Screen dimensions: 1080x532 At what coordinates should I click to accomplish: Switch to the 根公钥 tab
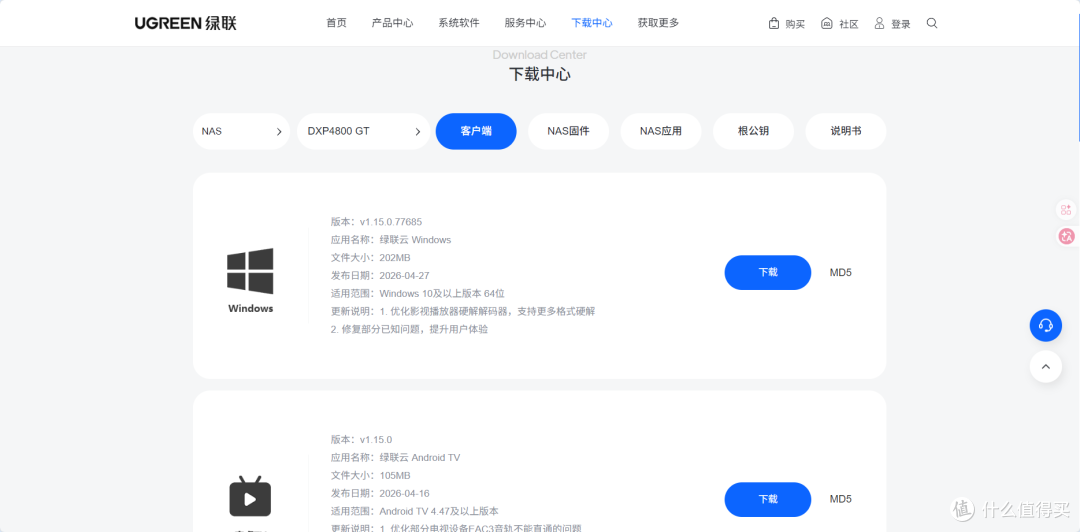[753, 131]
